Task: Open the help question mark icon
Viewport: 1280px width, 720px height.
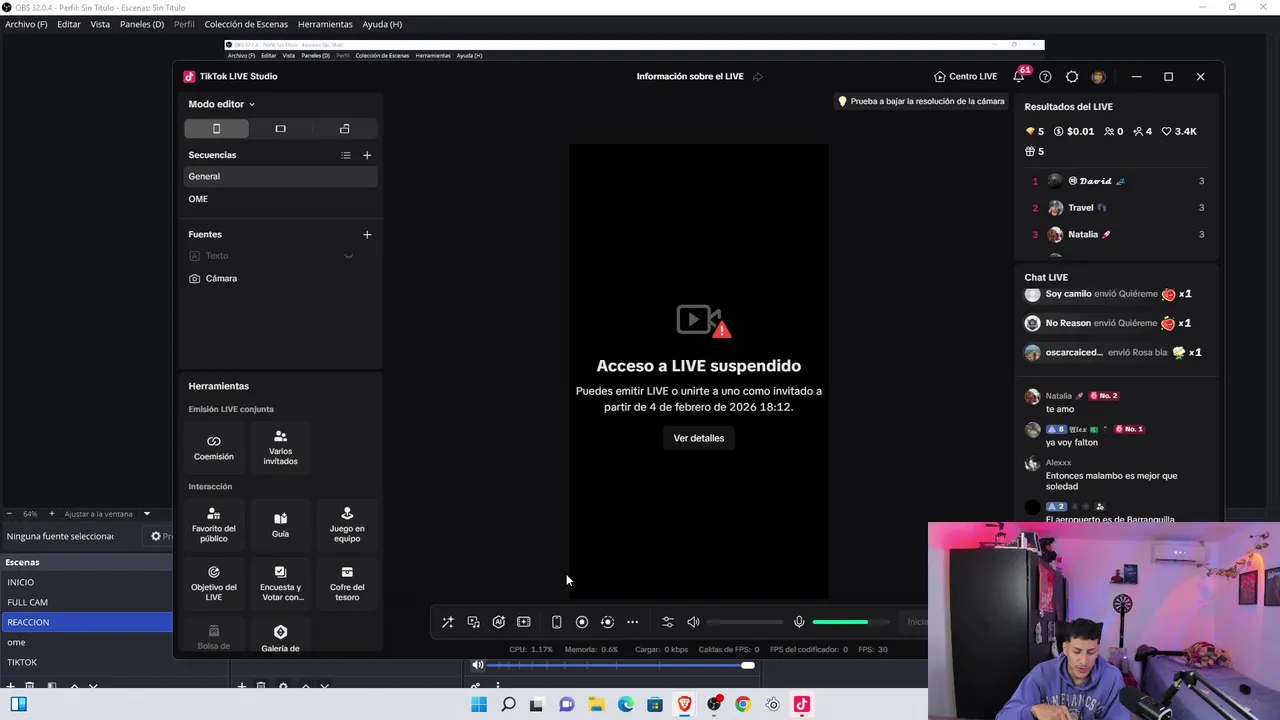Action: click(1045, 77)
